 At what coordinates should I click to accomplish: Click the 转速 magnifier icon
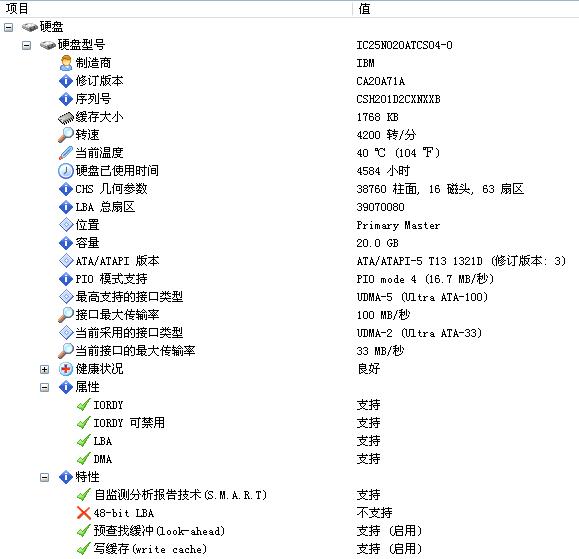66,135
